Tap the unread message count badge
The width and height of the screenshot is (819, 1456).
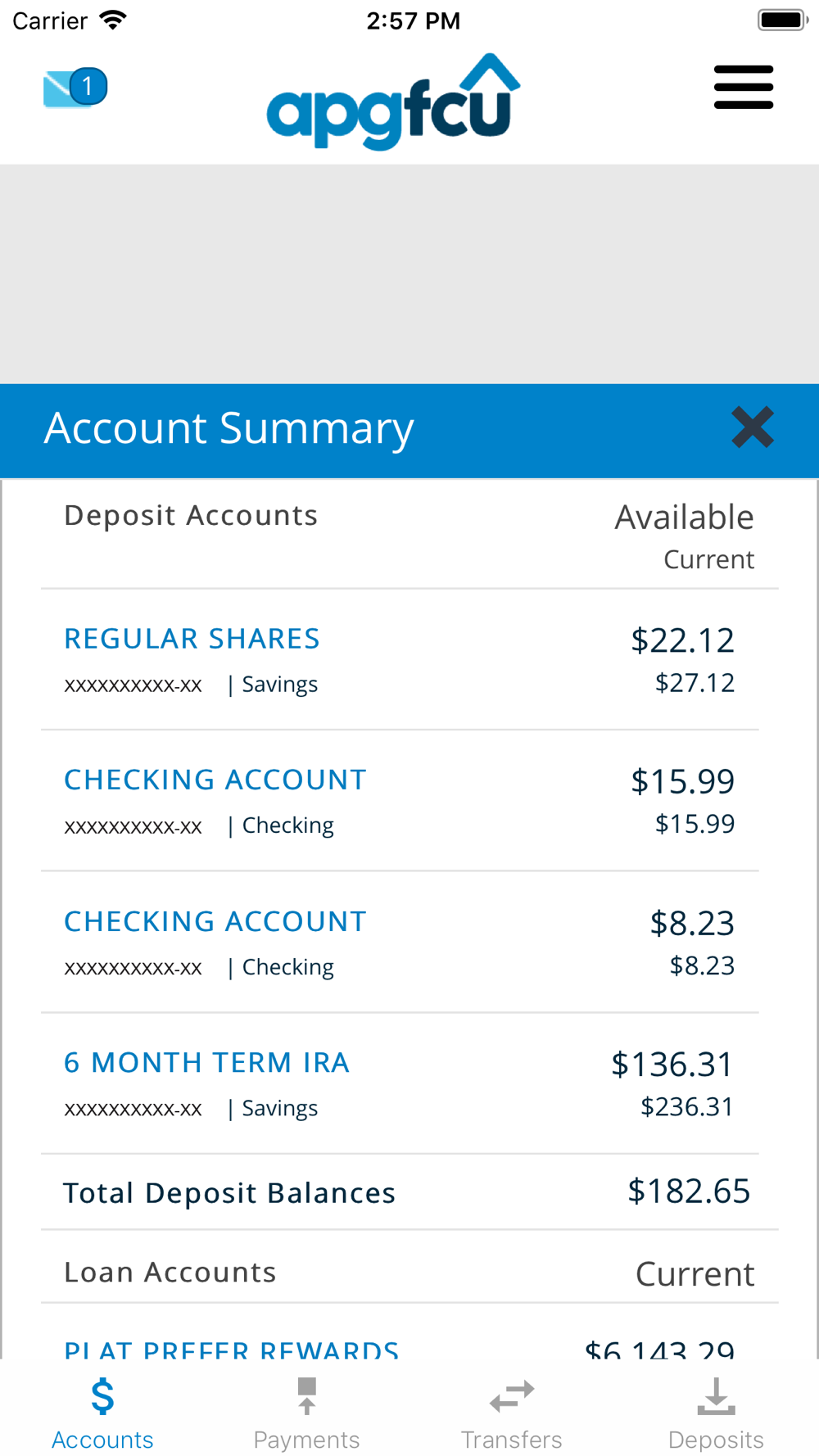pos(88,86)
